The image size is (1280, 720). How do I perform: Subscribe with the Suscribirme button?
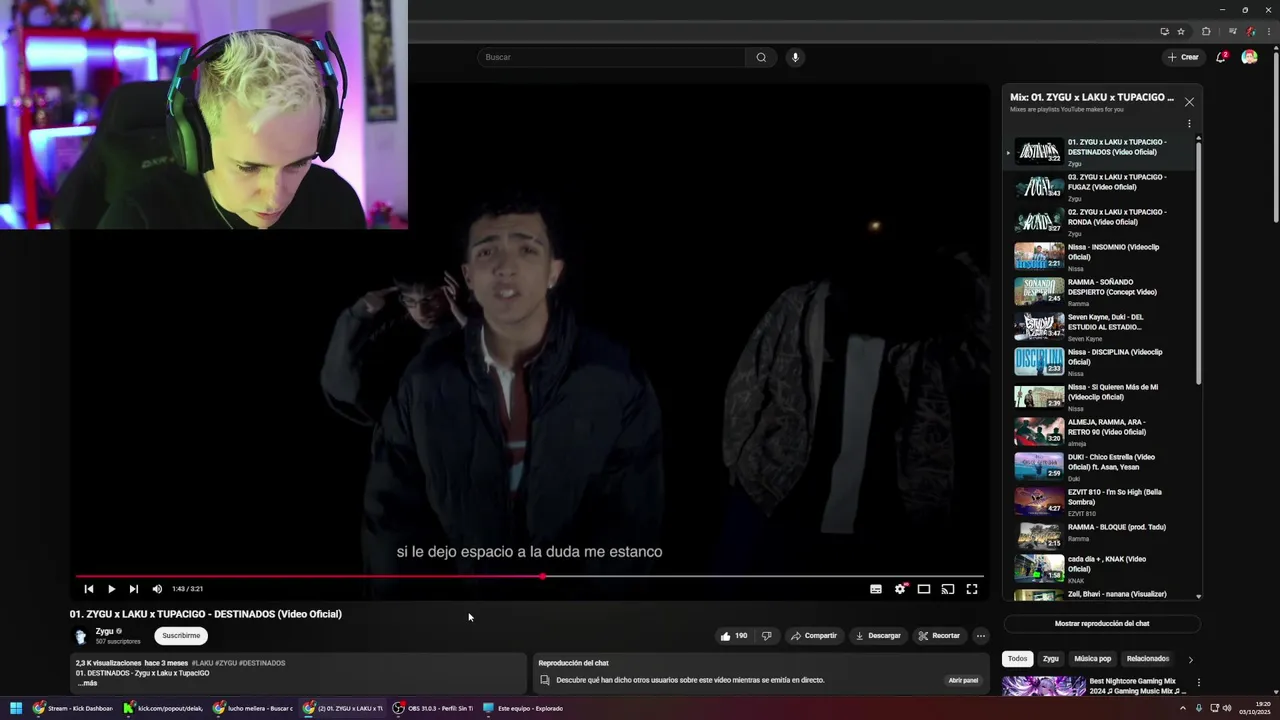point(181,636)
